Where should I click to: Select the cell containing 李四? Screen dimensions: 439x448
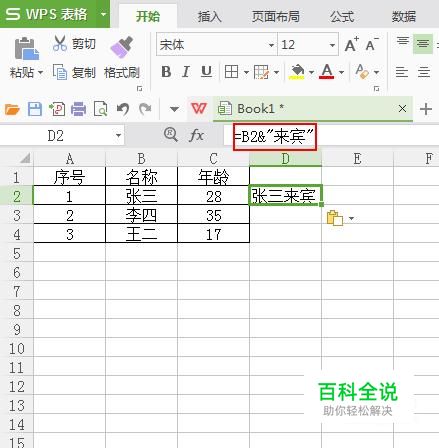(141, 215)
